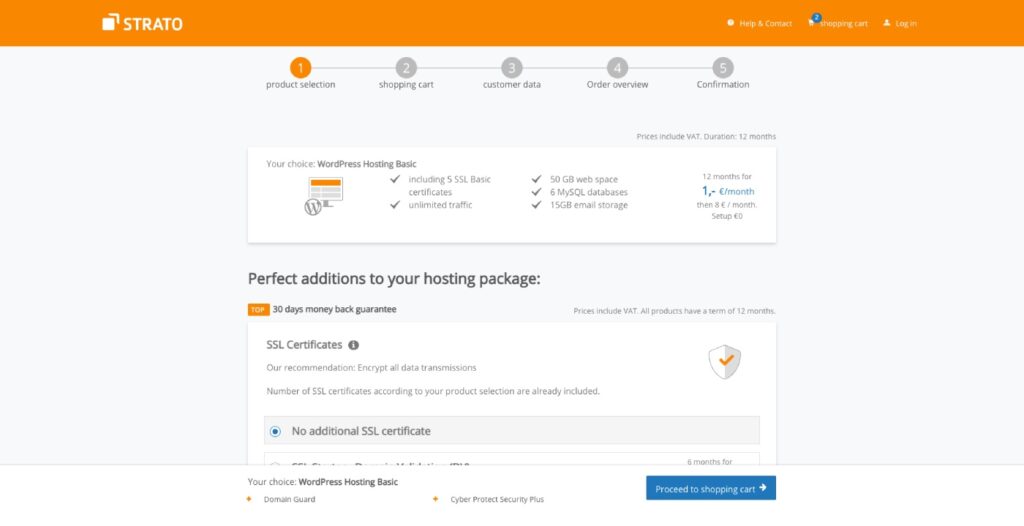
Task: Click the No additional SSL certificate label
Action: 361,431
